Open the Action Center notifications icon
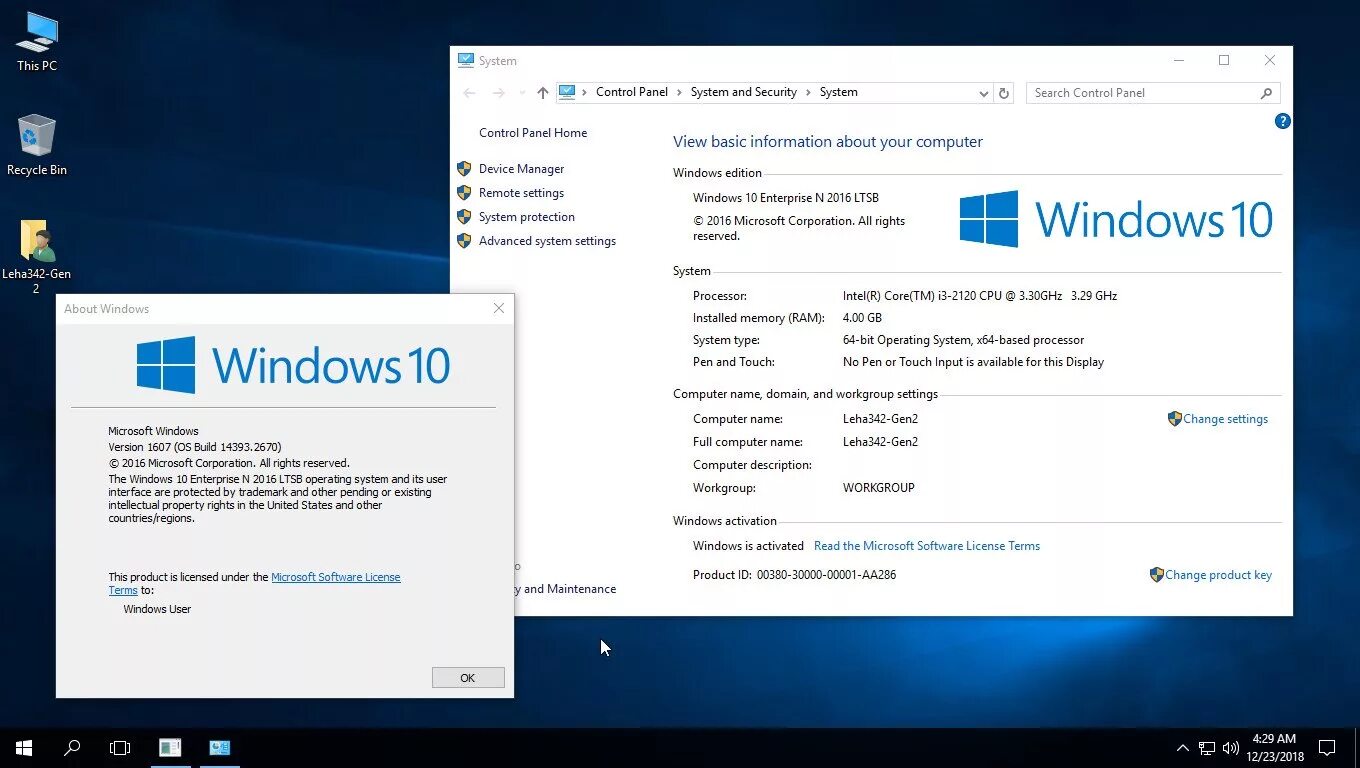The height and width of the screenshot is (768, 1360). click(1327, 747)
